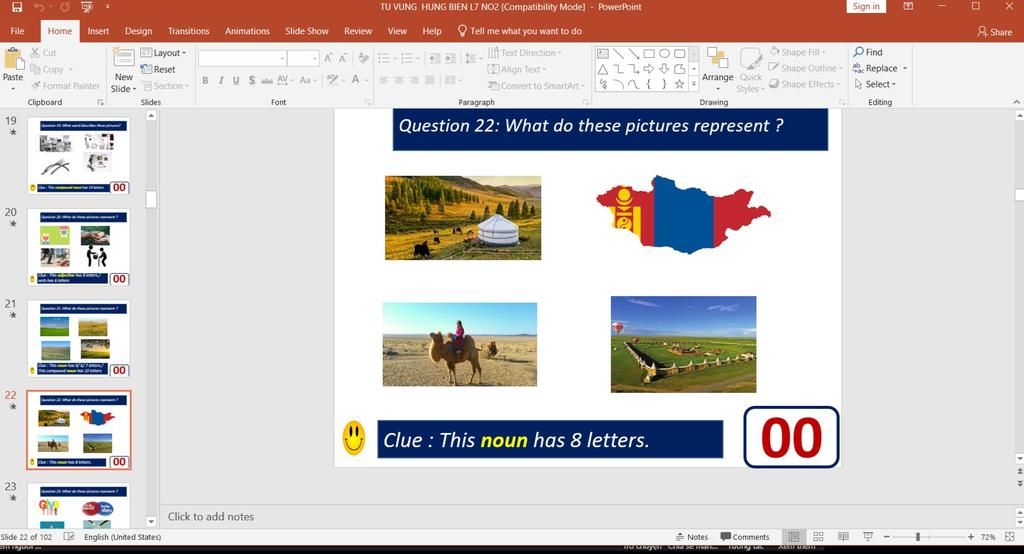This screenshot has height=554, width=1024.
Task: Click the Numbering list button
Action: point(409,58)
